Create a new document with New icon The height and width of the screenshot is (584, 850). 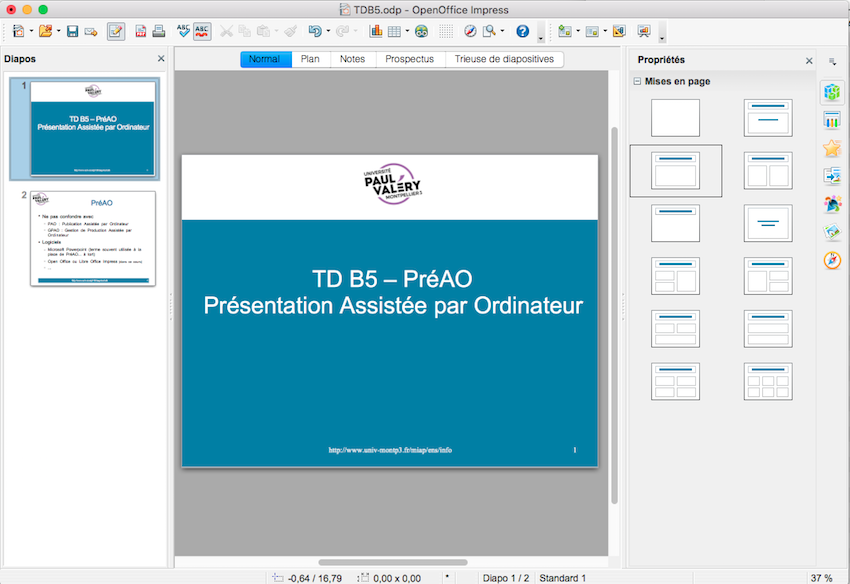coord(18,31)
